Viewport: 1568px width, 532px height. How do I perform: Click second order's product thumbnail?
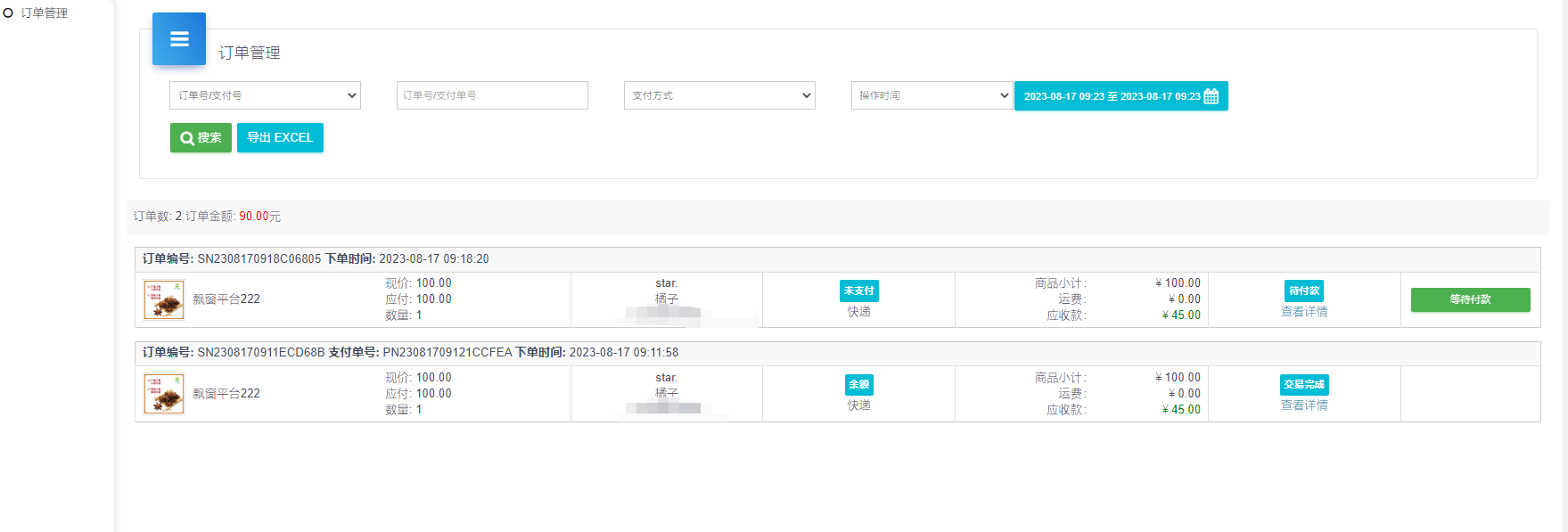164,393
